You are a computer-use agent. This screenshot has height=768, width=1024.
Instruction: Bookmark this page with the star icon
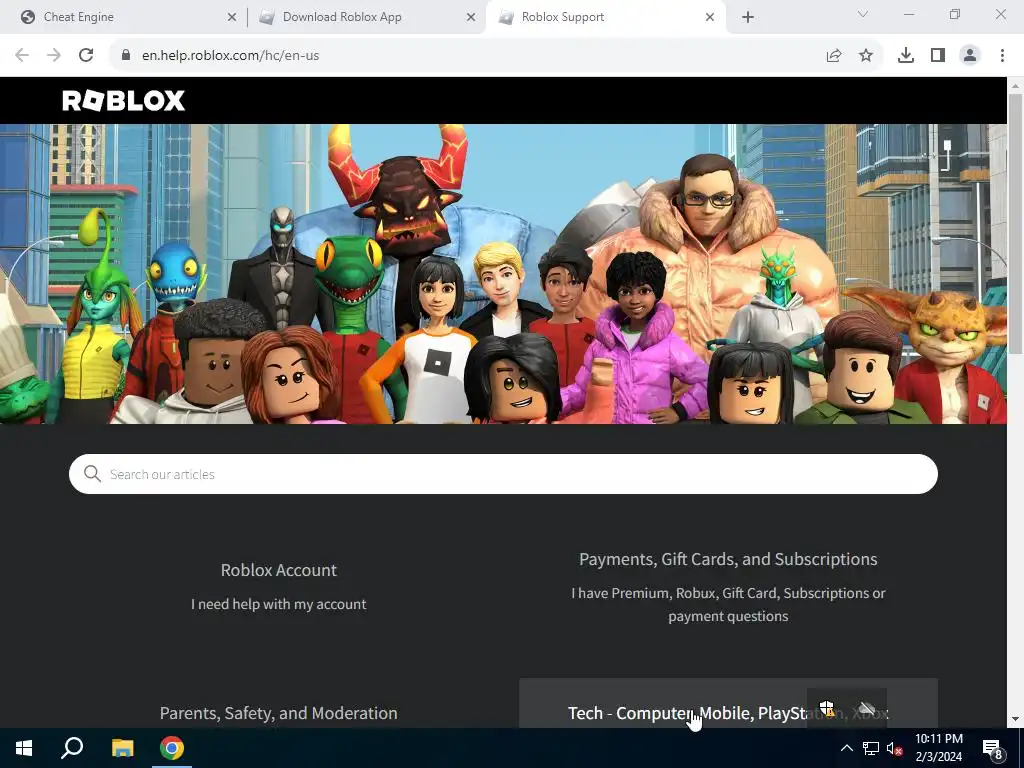tap(866, 56)
